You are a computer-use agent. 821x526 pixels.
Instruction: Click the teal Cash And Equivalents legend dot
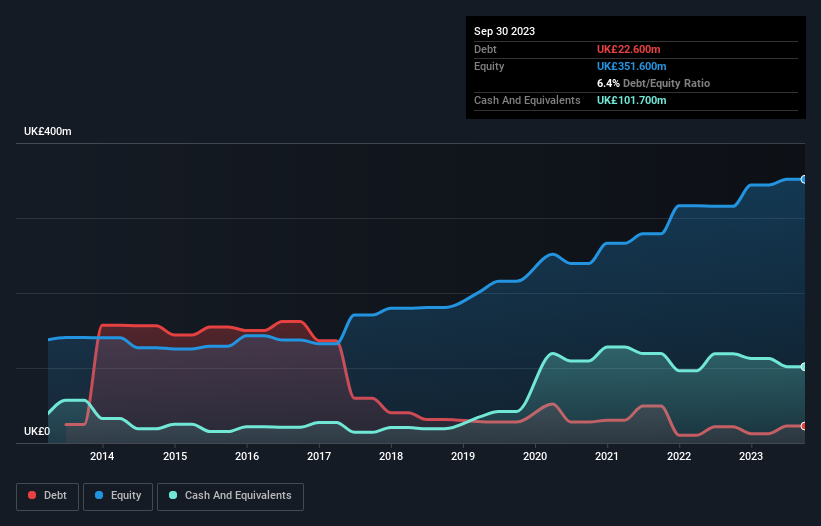(173, 495)
